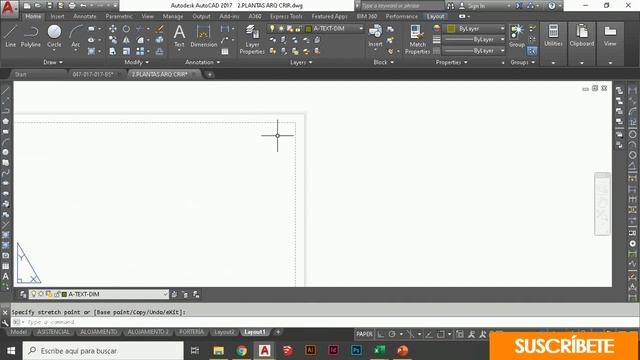Click the Plot (print) icon in quick access toolbar
The height and width of the screenshot is (360, 640).
(x=72, y=6)
